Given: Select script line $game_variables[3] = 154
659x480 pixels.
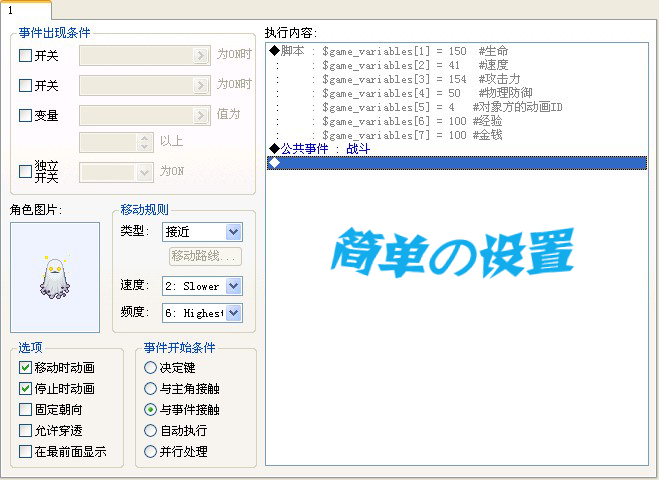Looking at the screenshot, I should click(x=457, y=79).
